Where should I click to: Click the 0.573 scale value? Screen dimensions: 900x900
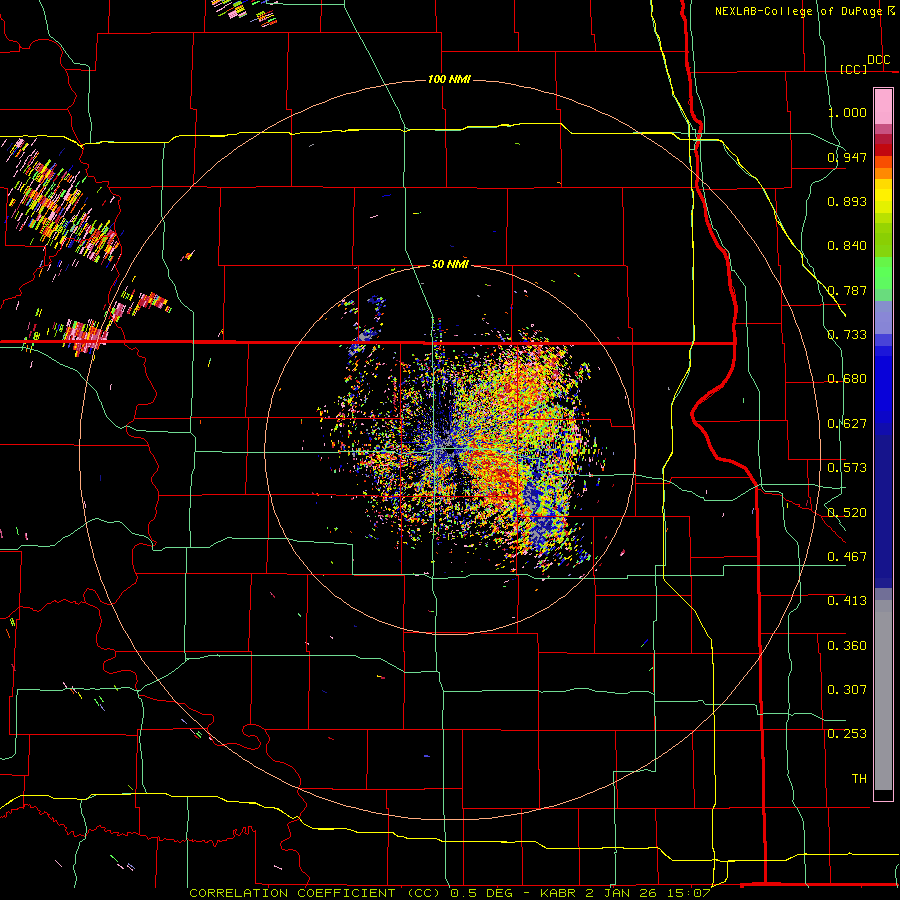pos(847,468)
